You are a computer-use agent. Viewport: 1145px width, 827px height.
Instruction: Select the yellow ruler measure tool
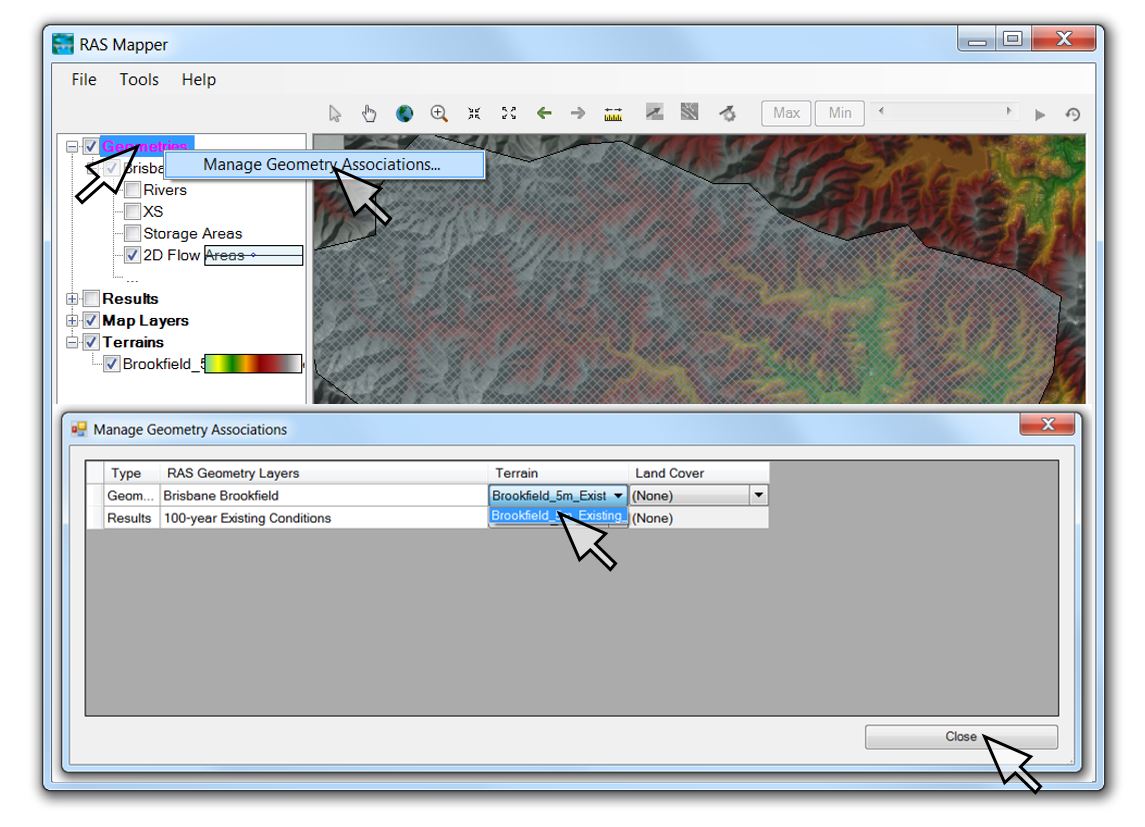[x=613, y=114]
